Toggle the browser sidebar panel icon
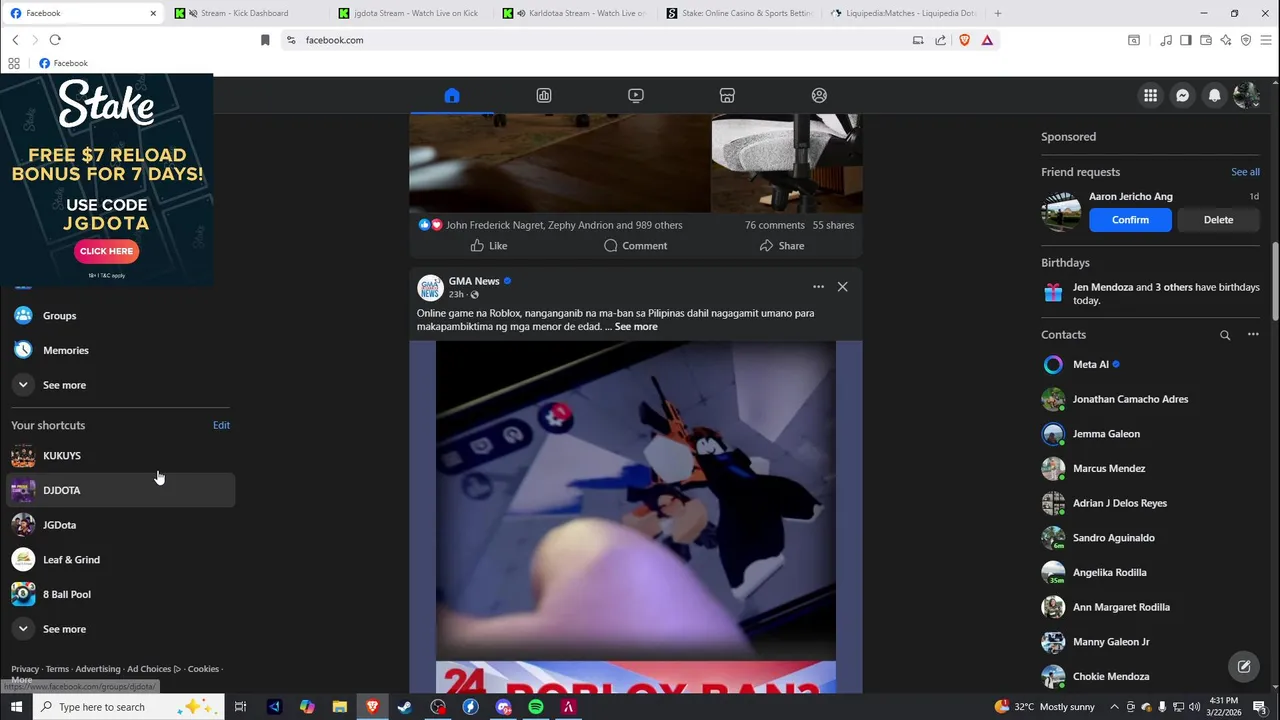The width and height of the screenshot is (1280, 720). 1185,40
